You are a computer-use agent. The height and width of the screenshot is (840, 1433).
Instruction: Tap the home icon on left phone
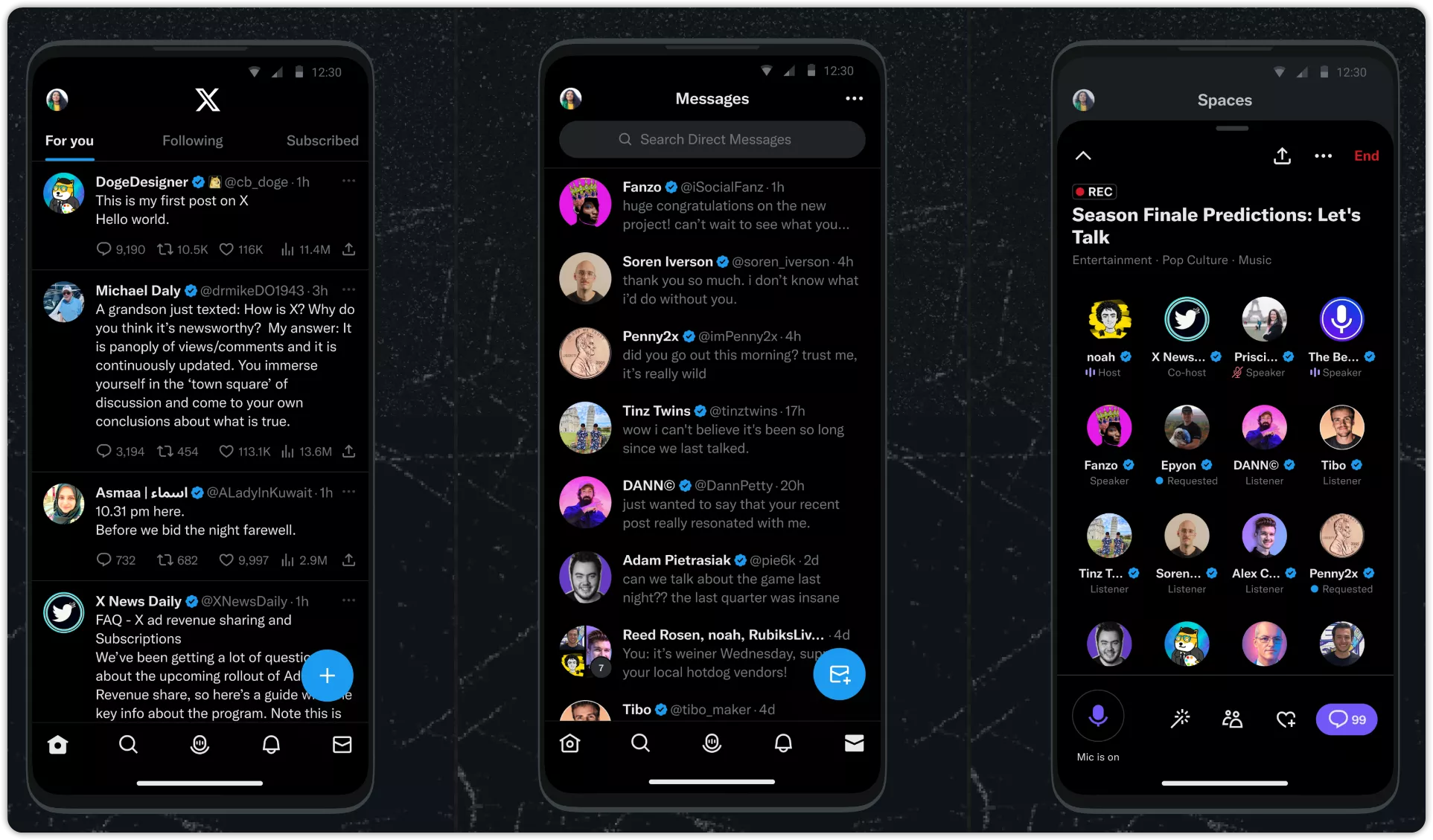(x=57, y=744)
